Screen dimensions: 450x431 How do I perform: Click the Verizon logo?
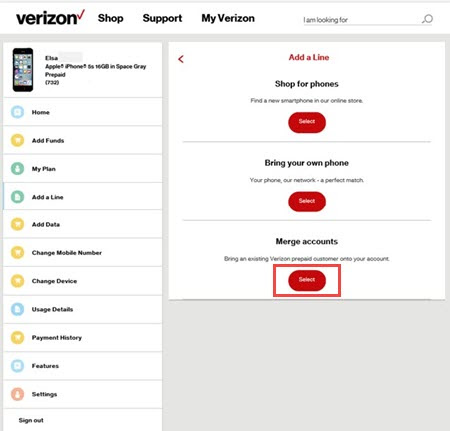(x=50, y=18)
